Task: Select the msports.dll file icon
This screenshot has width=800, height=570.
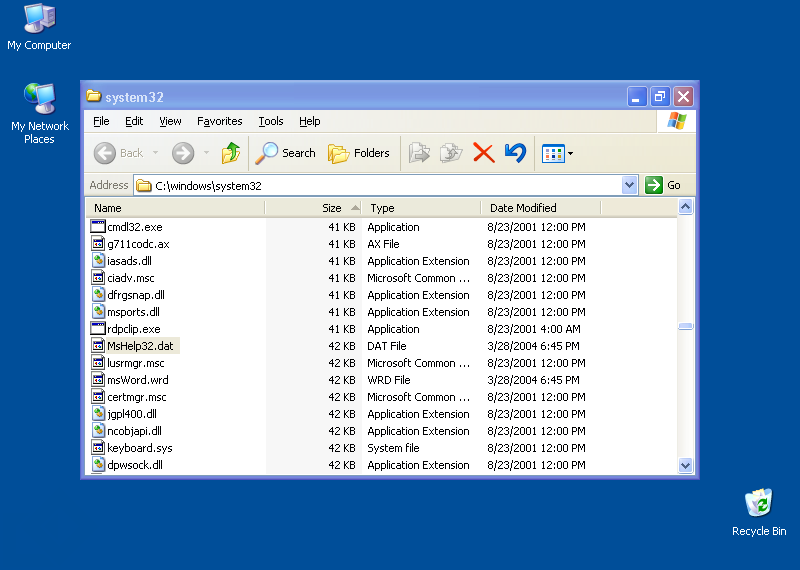Action: pyautogui.click(x=97, y=312)
